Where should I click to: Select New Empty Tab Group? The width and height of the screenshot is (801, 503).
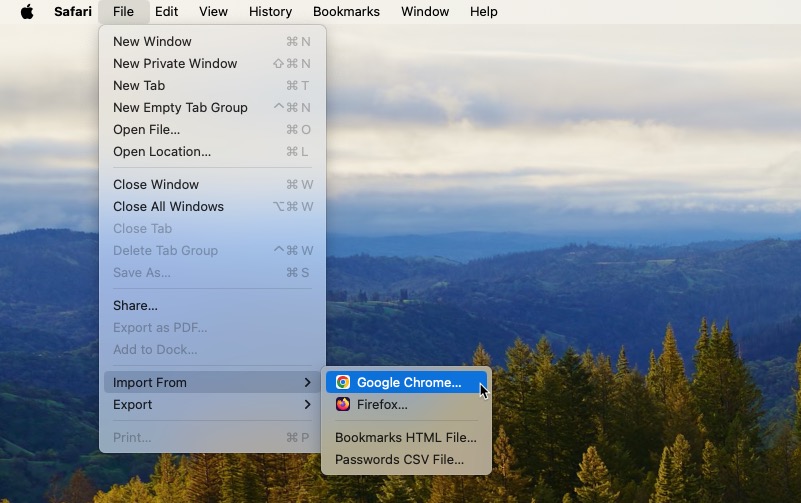[x=213, y=107]
